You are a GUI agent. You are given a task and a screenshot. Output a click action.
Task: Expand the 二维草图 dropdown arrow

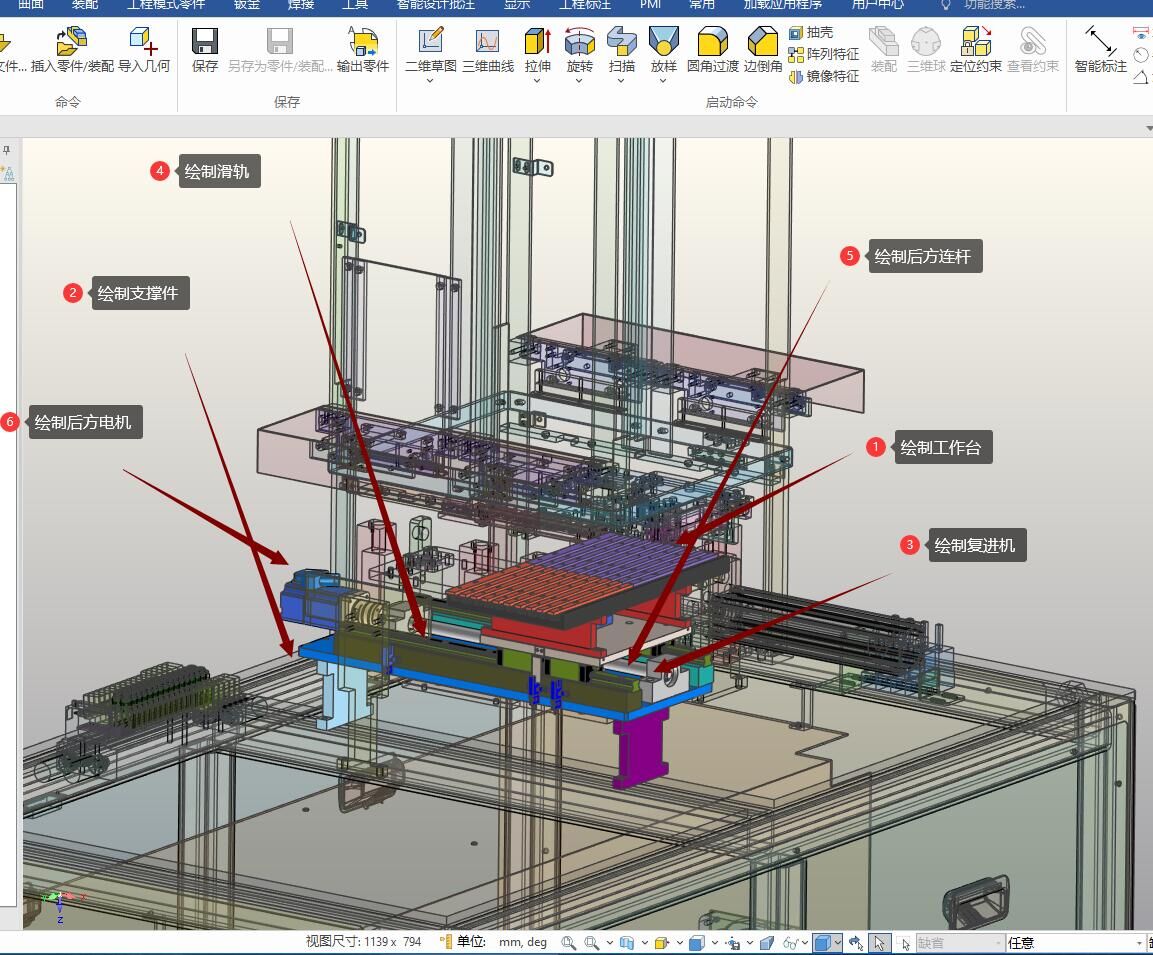point(430,81)
